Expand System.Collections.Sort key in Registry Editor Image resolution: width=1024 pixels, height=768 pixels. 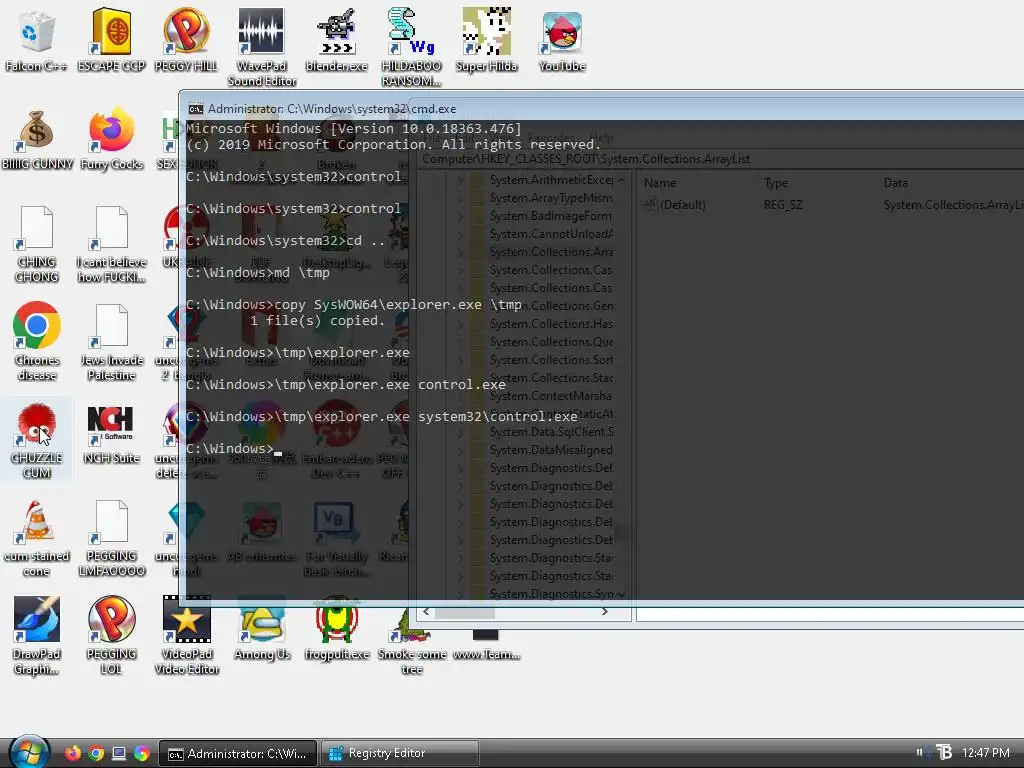[460, 360]
